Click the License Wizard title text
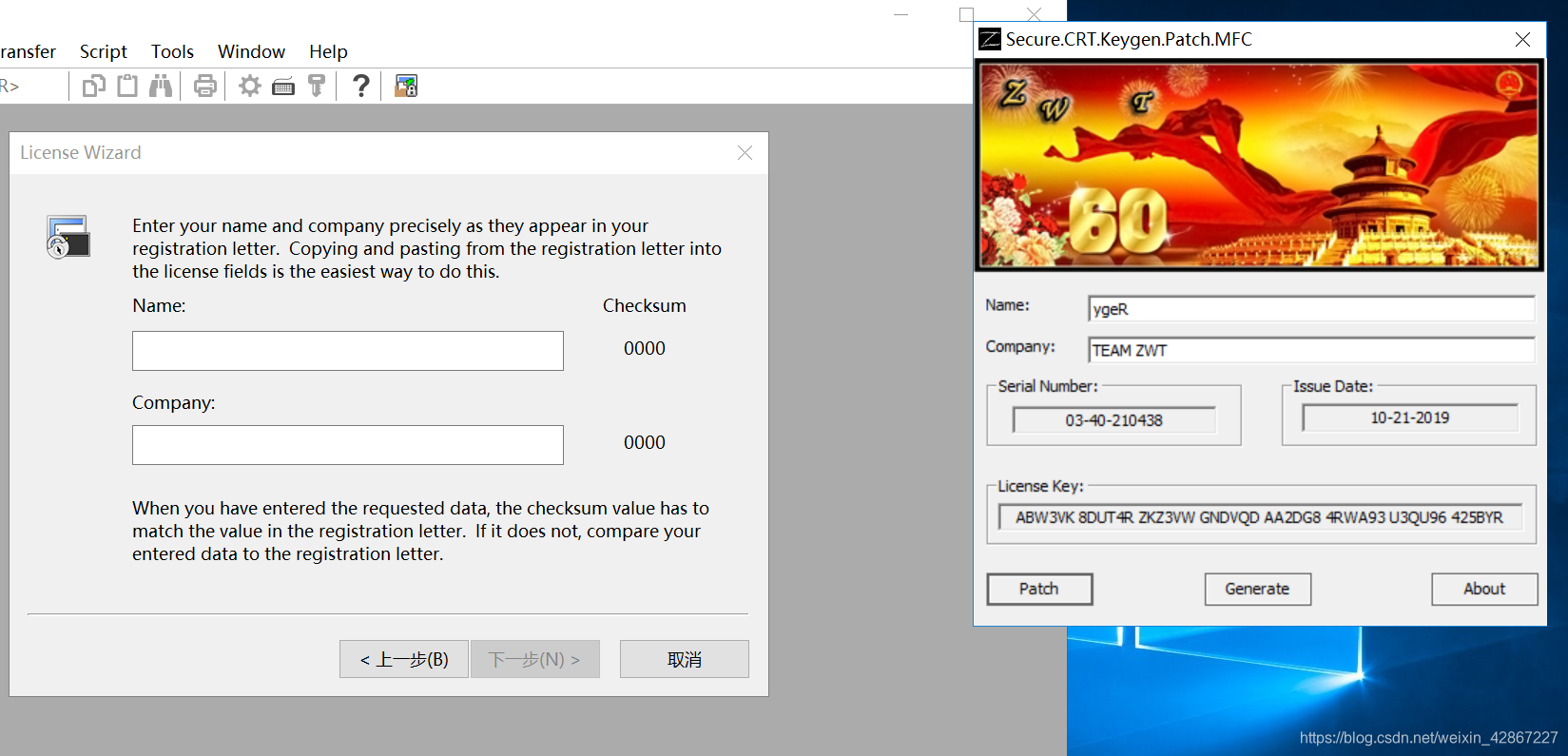This screenshot has height=756, width=1568. point(81,153)
